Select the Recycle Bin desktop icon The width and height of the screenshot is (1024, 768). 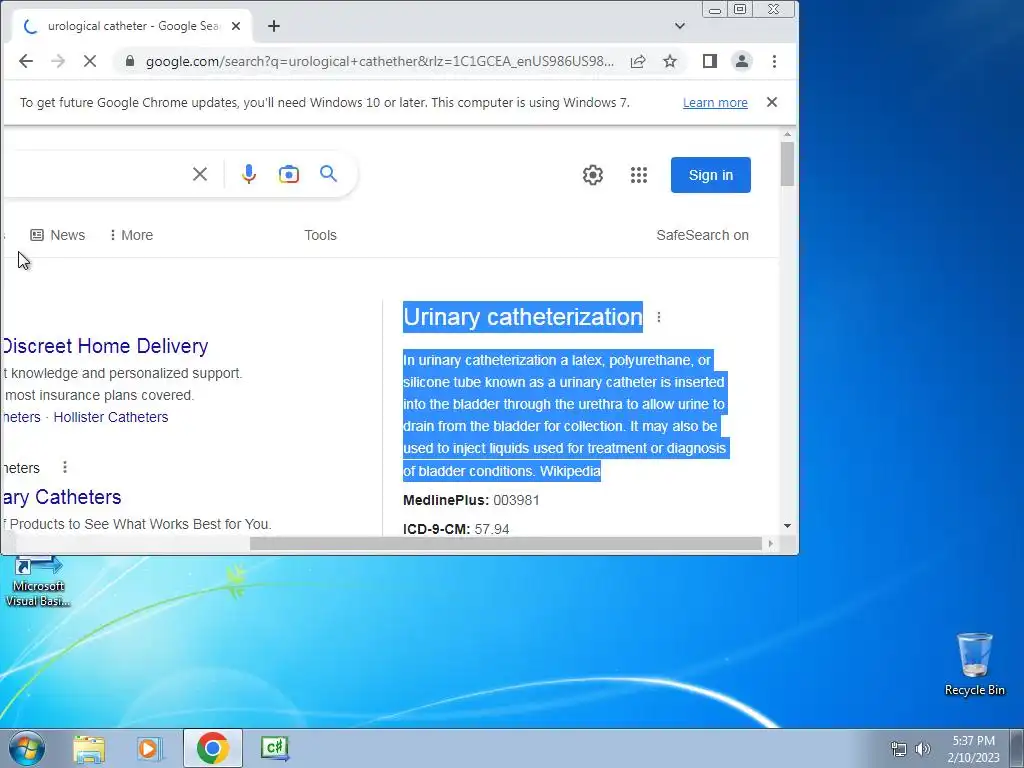coord(974,664)
